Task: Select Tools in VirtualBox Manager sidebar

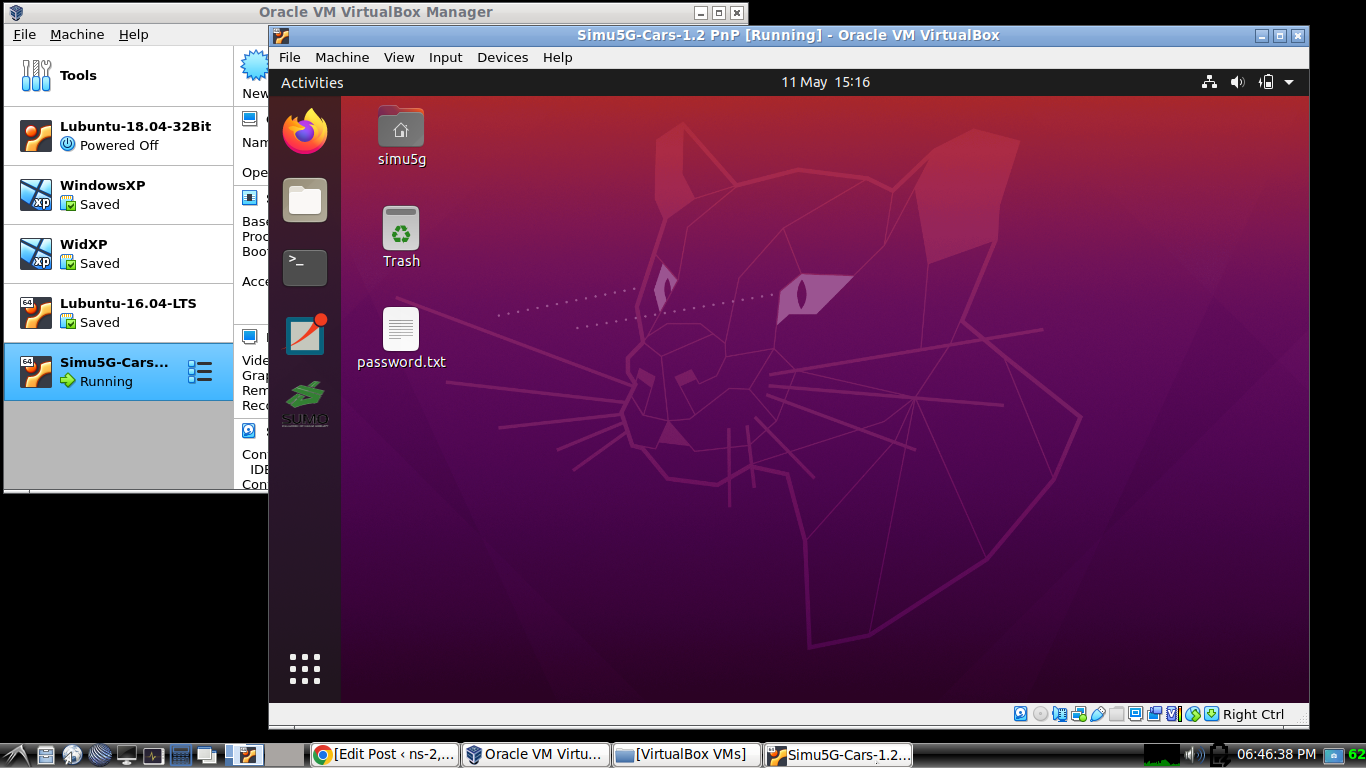Action: pos(118,76)
